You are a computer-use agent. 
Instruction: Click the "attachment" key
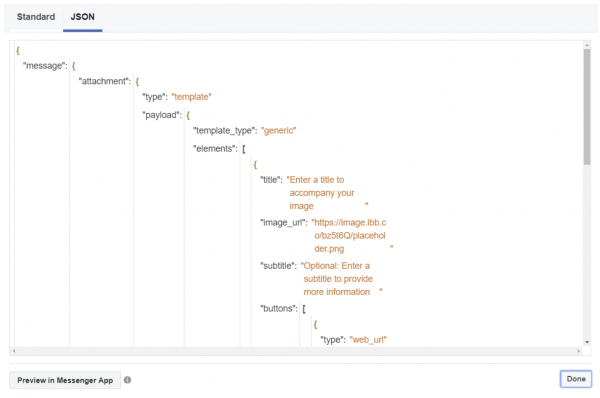104,81
